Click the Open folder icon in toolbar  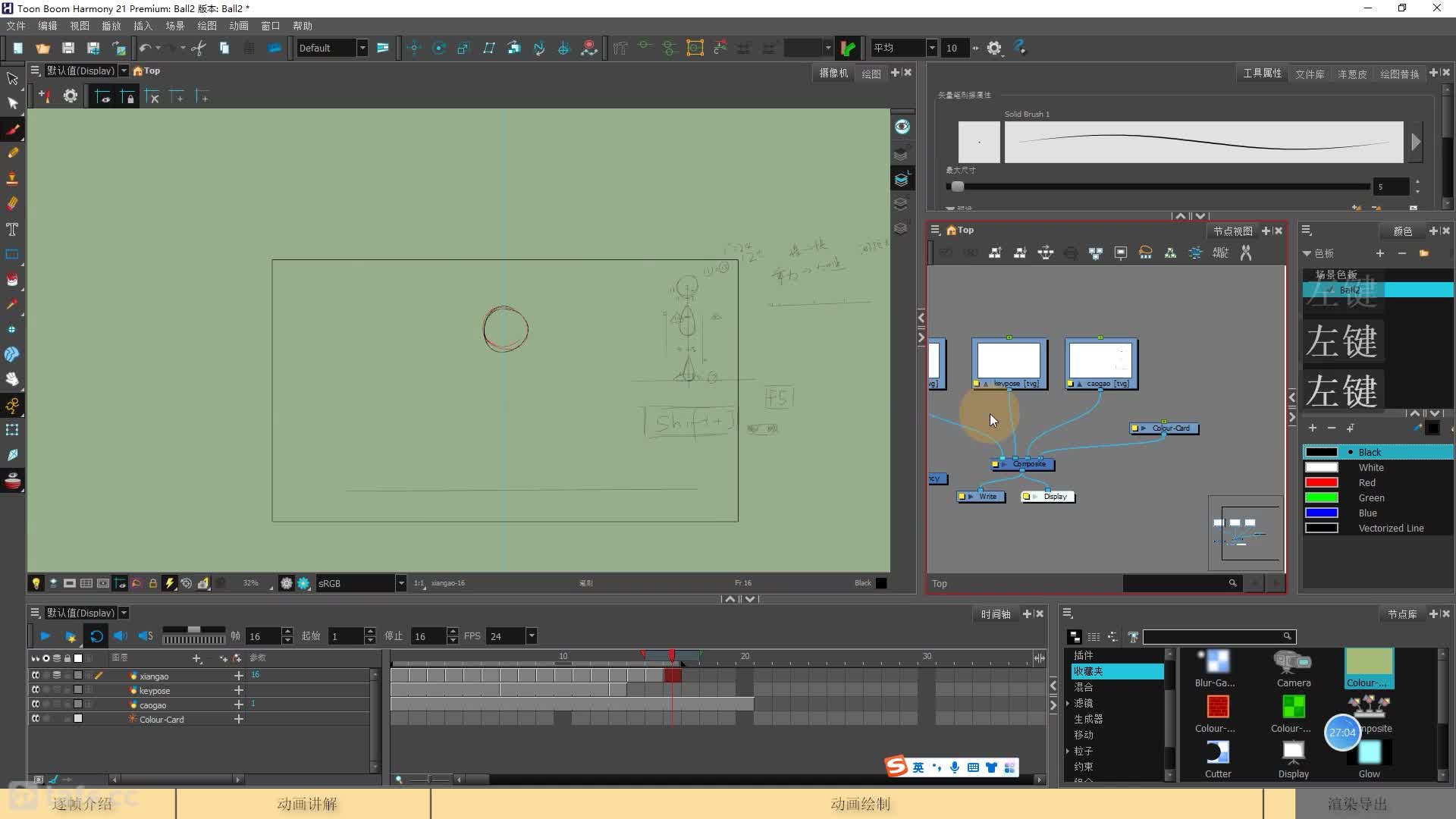(42, 48)
